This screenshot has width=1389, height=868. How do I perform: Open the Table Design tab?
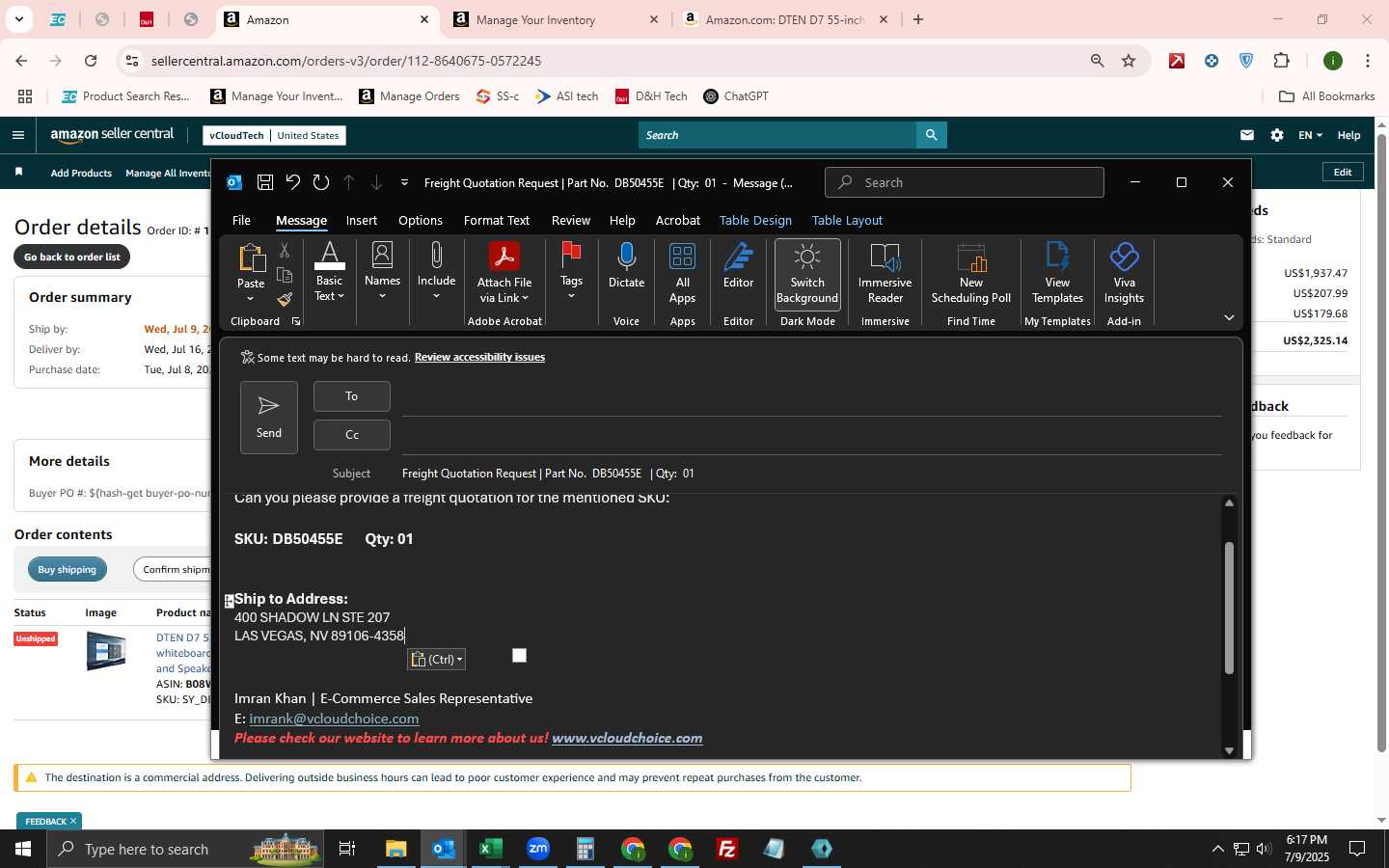tap(755, 220)
